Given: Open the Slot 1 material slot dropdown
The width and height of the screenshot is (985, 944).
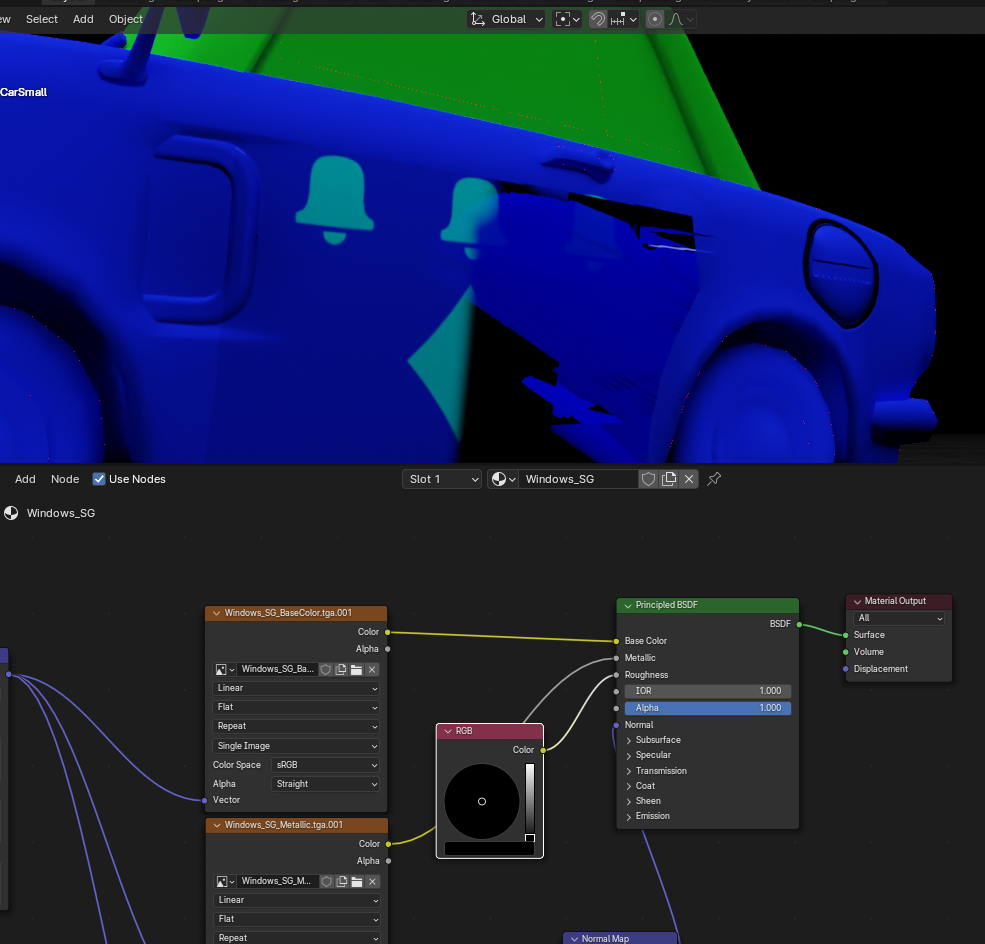Looking at the screenshot, I should tap(442, 479).
